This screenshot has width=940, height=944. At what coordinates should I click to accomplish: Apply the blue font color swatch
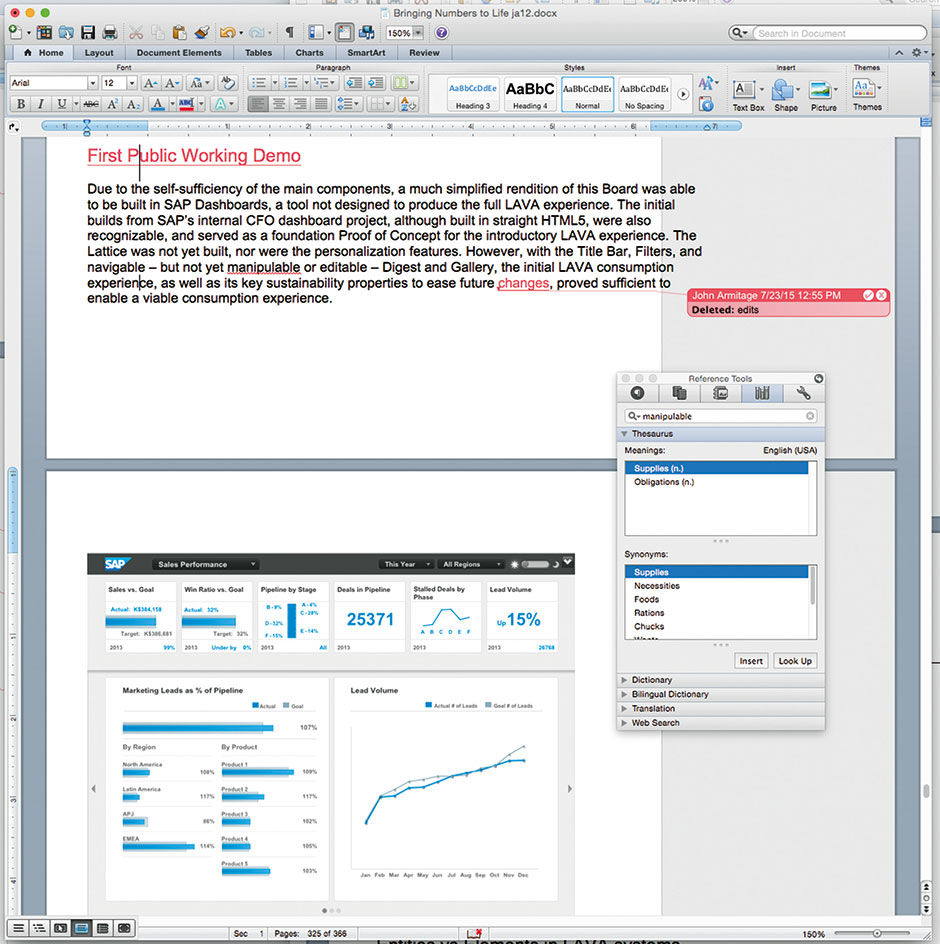click(158, 104)
